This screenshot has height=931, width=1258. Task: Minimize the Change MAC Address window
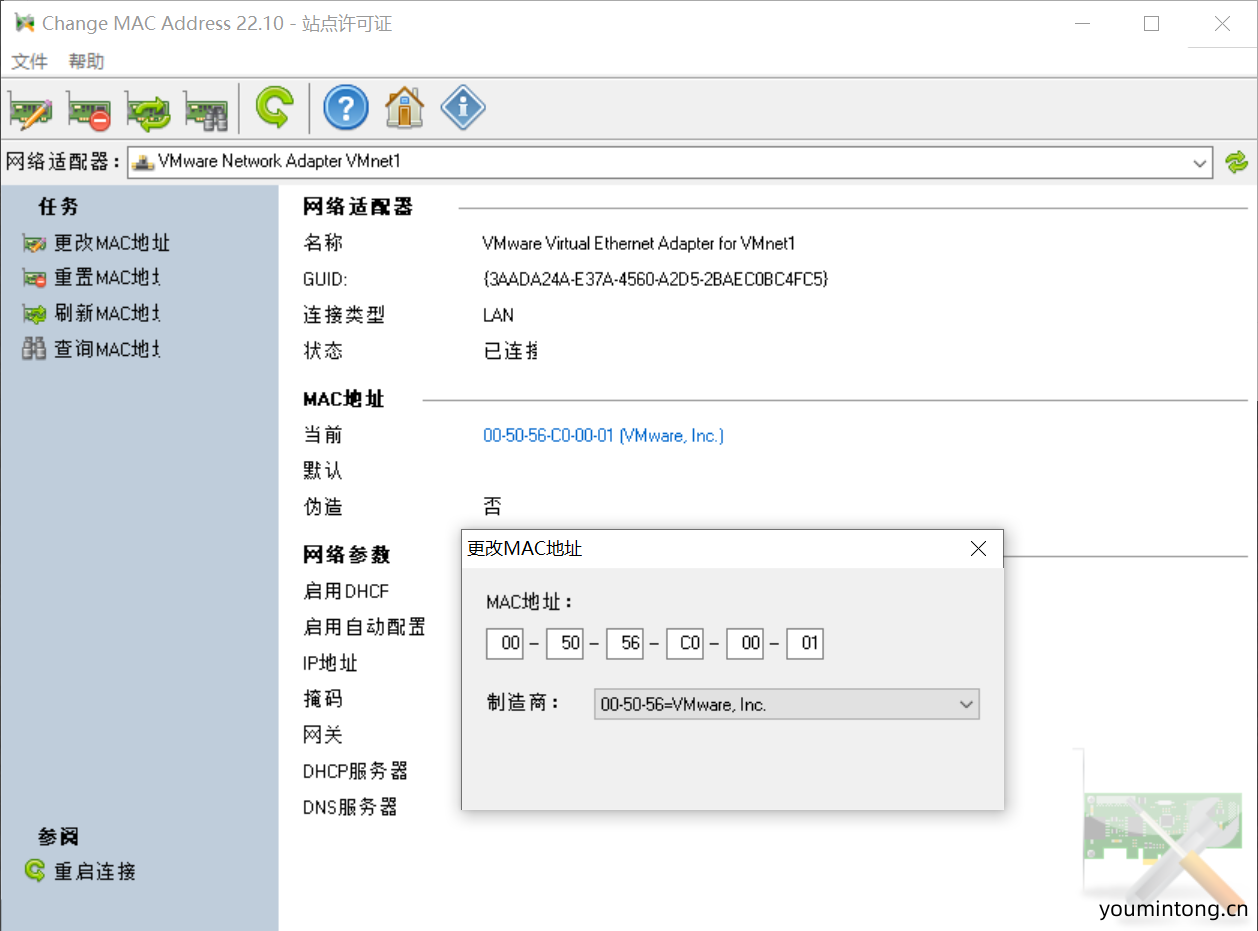click(x=1082, y=23)
